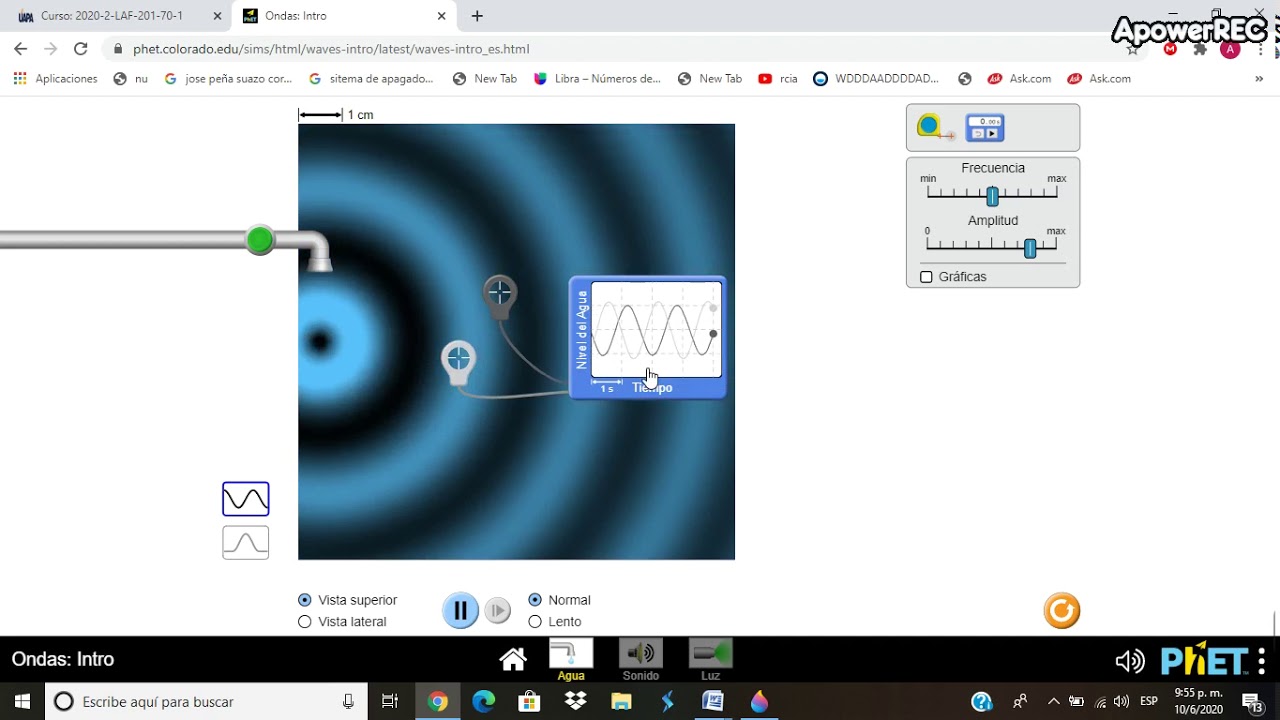This screenshot has height=720, width=1280.
Task: Click the Amplitud slider thumb
Action: click(1030, 249)
